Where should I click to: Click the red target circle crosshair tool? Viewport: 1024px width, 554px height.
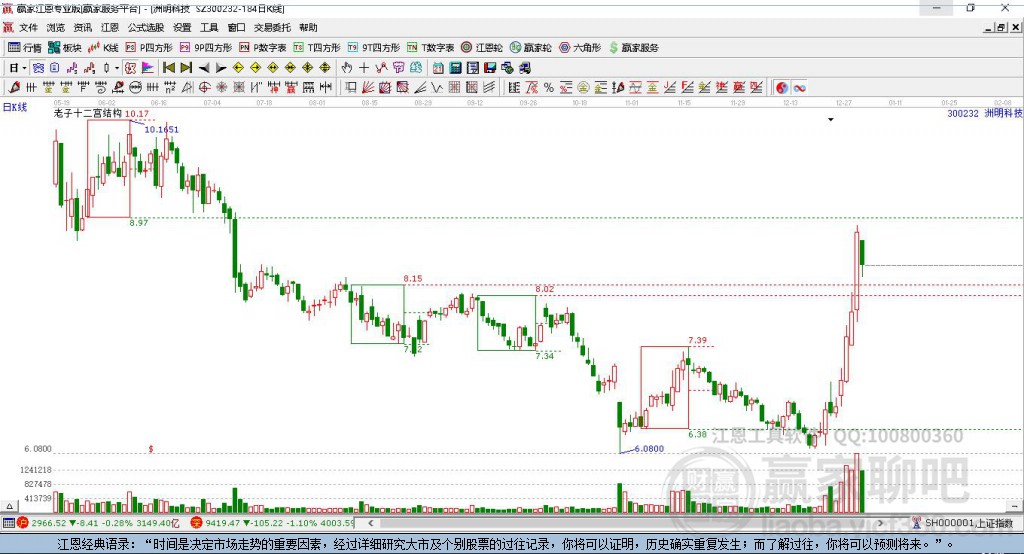[204, 88]
